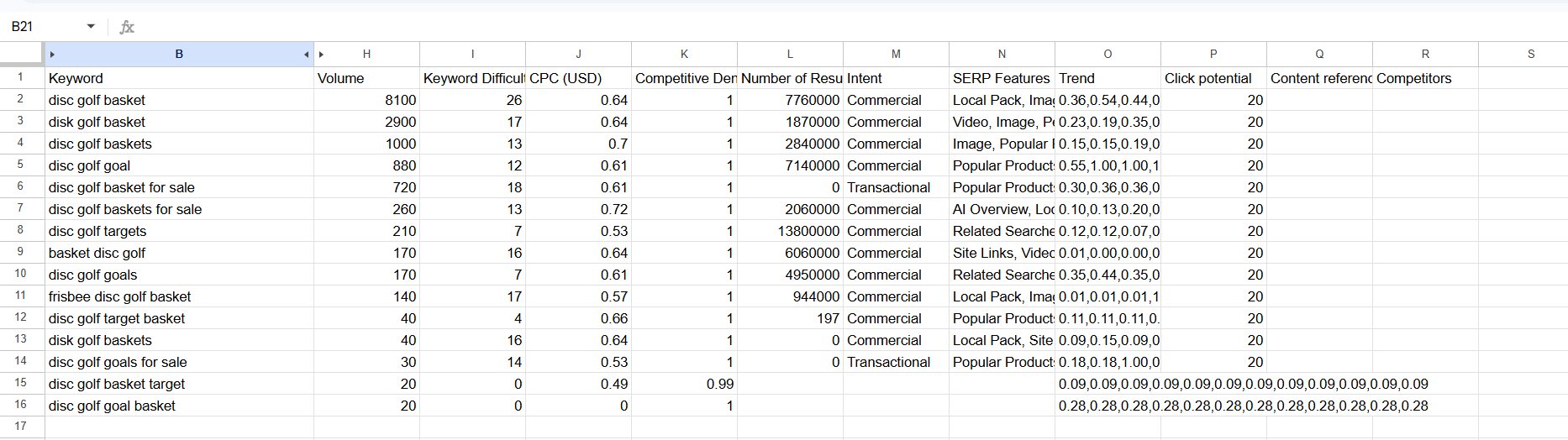Select column I header
This screenshot has width=1568, height=440.
pos(472,54)
